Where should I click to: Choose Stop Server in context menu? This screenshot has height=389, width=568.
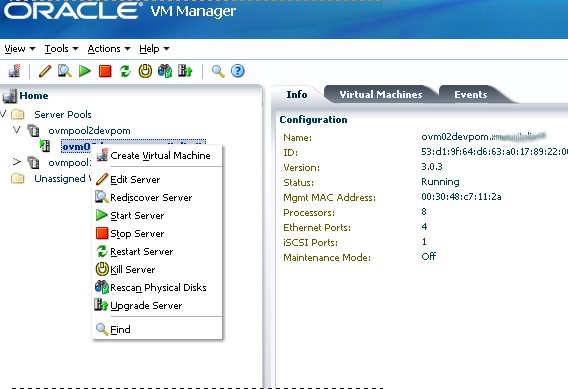pos(157,234)
